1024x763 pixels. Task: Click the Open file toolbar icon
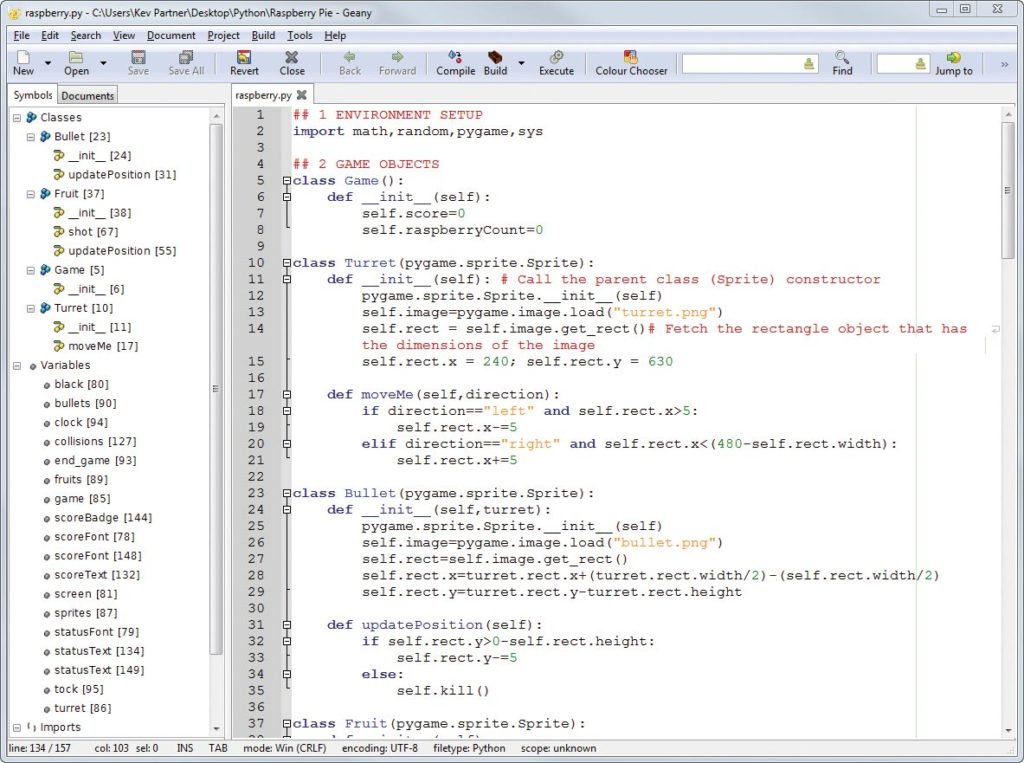[x=77, y=62]
